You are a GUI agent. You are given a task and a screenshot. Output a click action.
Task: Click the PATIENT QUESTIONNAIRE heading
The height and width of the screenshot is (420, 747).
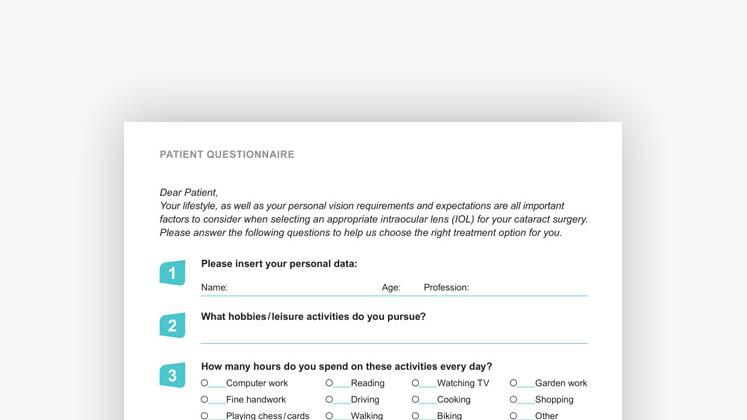[227, 154]
